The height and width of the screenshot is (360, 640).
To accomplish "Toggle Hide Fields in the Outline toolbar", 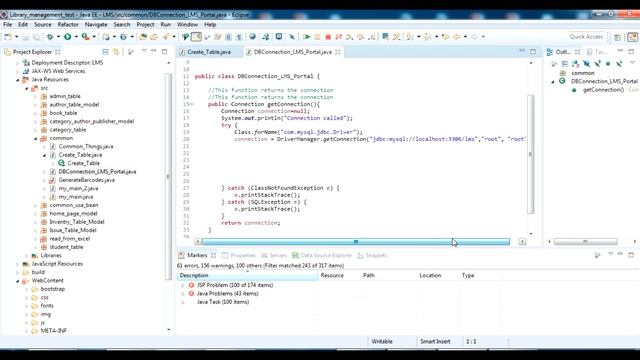I will [586, 64].
